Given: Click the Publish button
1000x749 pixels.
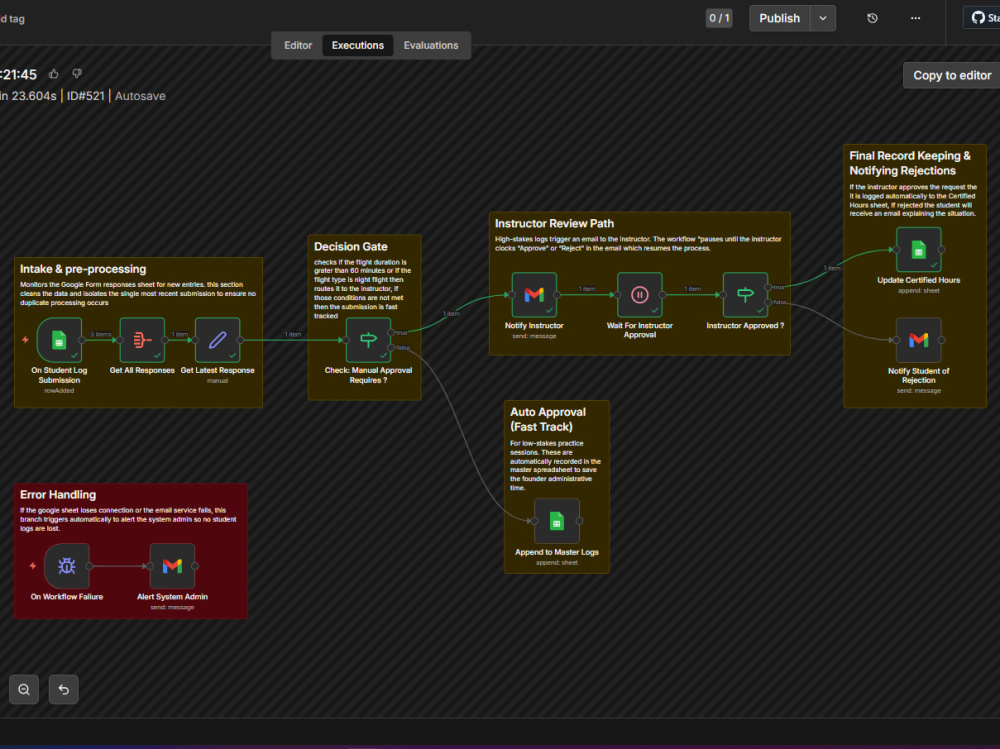Looking at the screenshot, I should point(779,19).
